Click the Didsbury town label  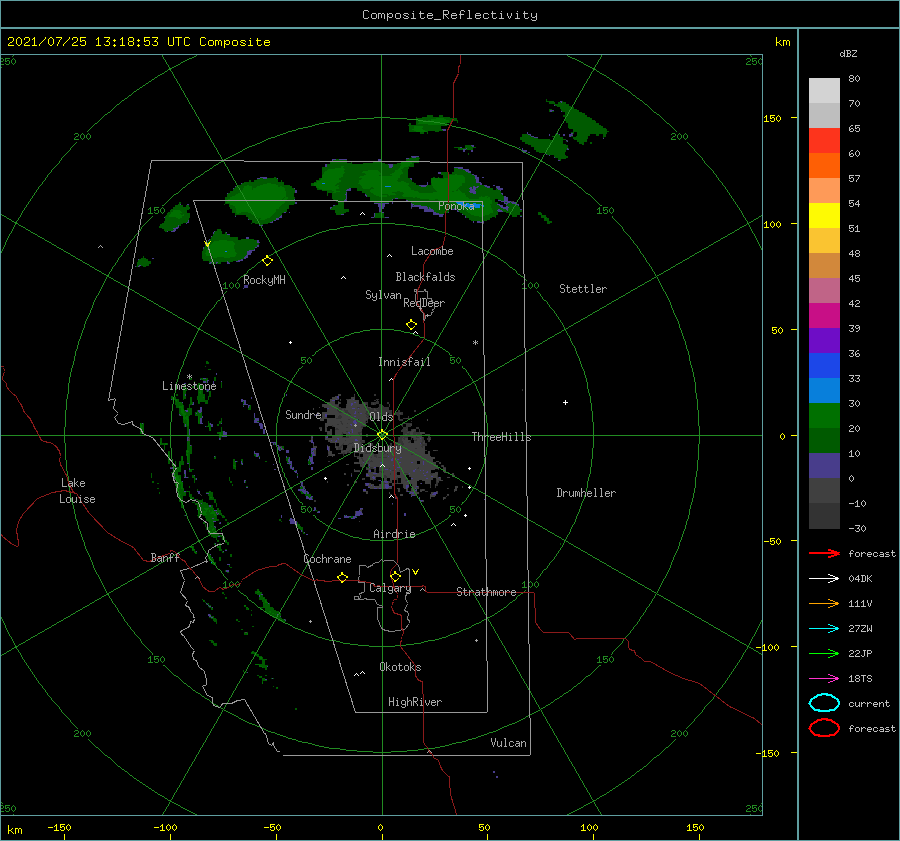378,448
